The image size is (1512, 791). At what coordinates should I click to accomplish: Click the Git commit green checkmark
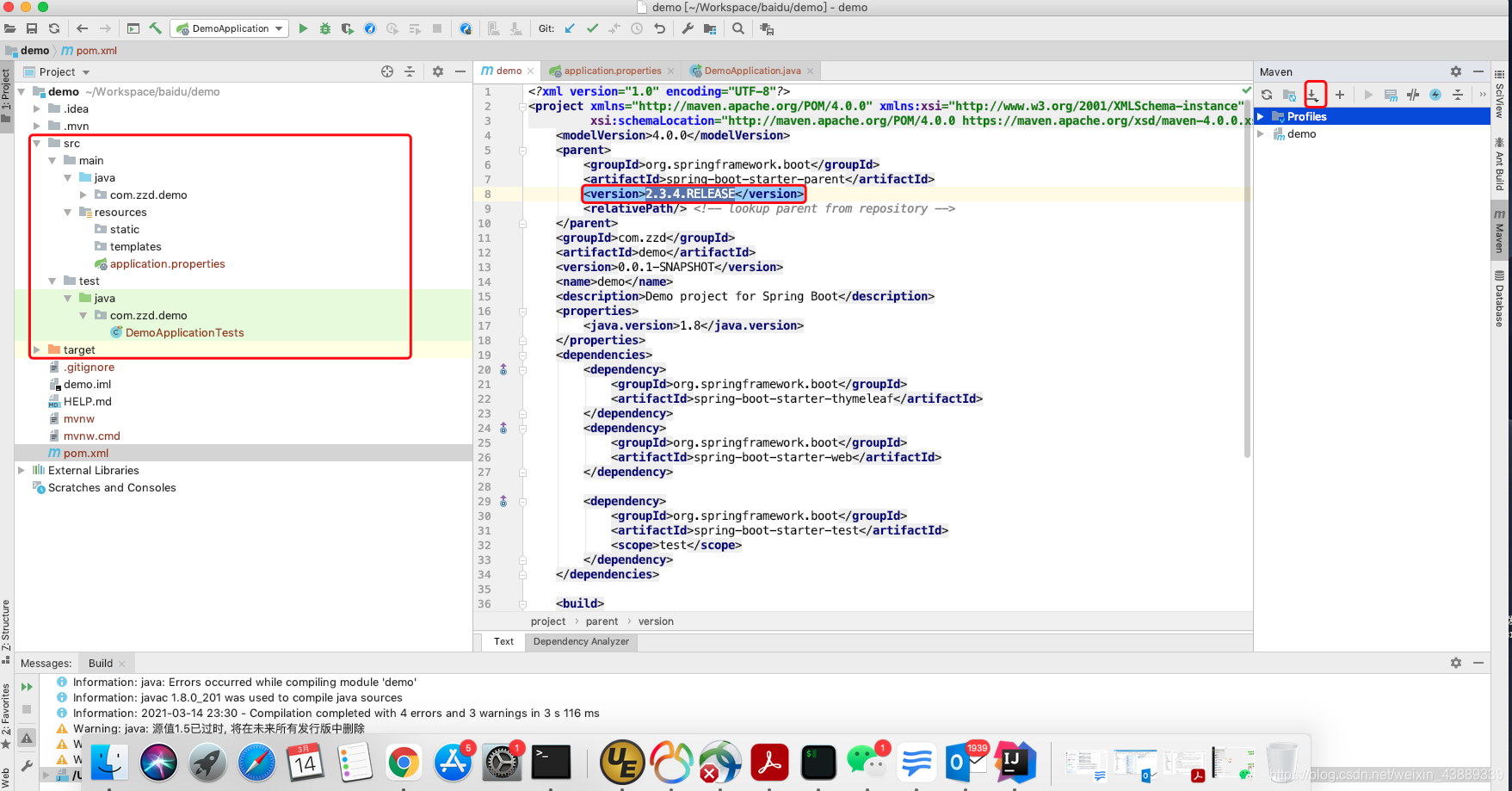tap(592, 28)
